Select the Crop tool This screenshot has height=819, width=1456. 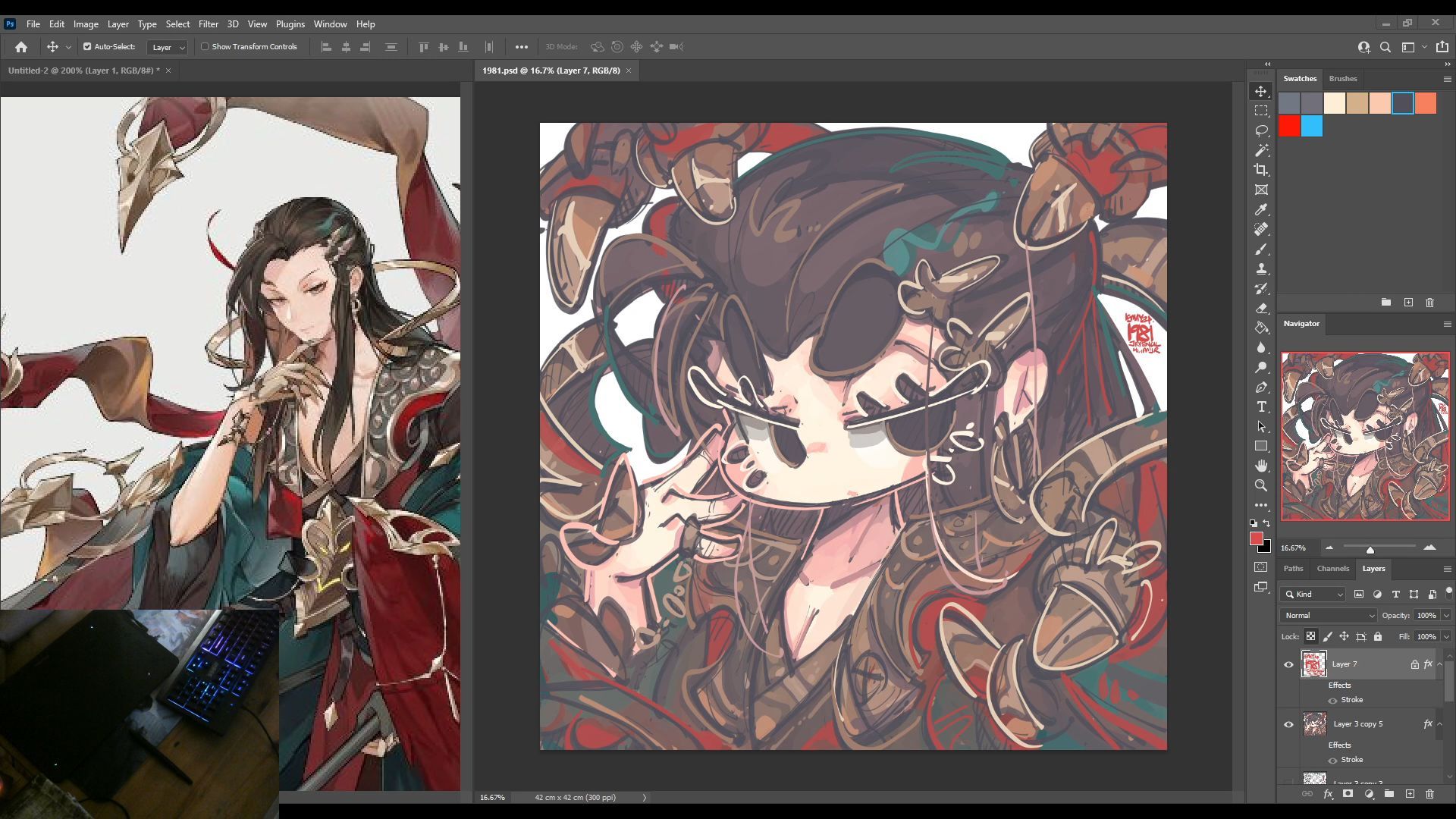[x=1261, y=170]
